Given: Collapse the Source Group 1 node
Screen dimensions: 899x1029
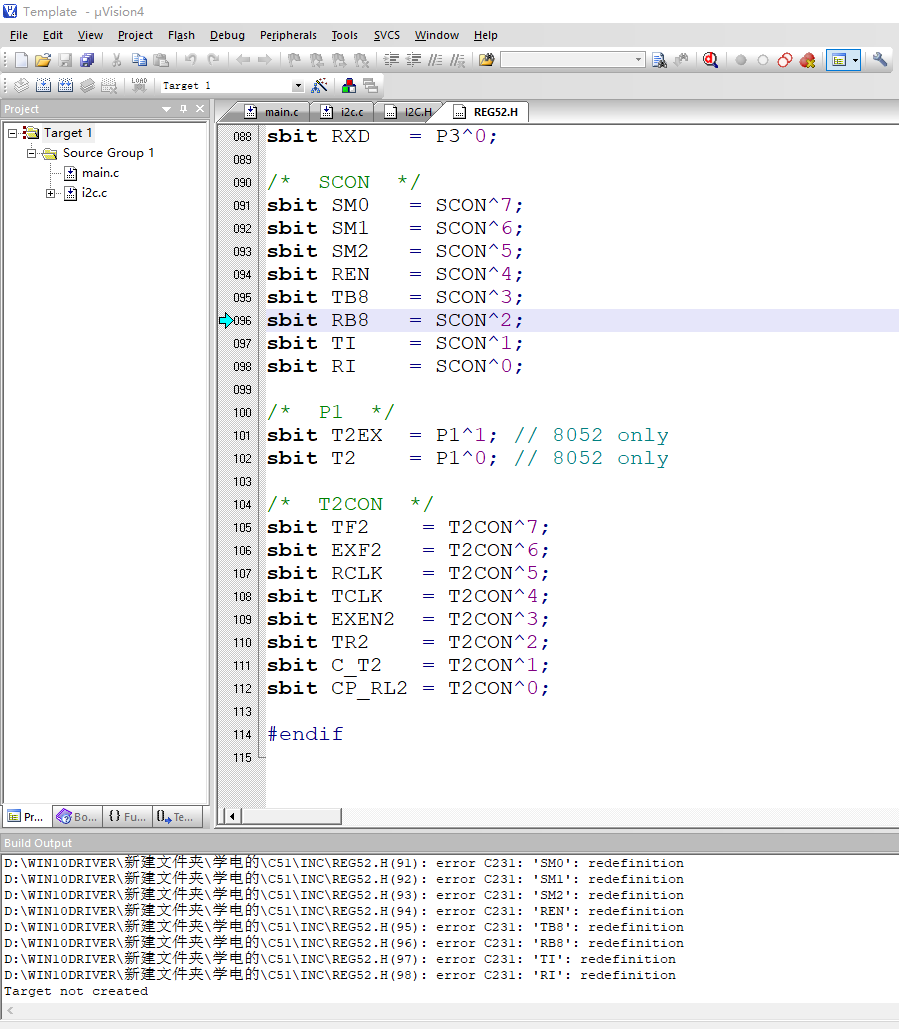Looking at the screenshot, I should pyautogui.click(x=31, y=154).
